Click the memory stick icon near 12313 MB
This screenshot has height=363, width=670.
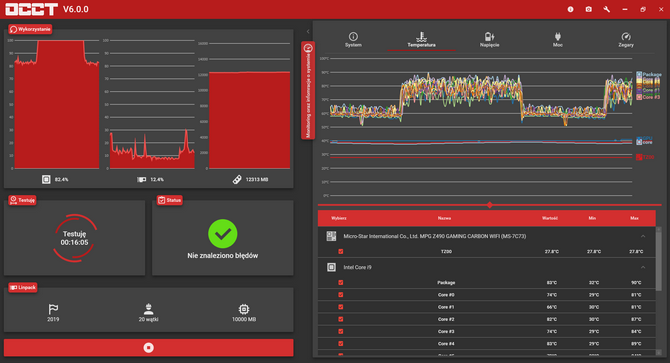point(237,179)
